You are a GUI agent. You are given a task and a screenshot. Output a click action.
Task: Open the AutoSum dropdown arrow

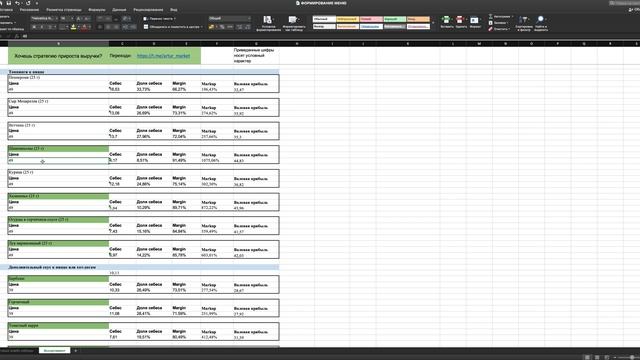point(513,17)
